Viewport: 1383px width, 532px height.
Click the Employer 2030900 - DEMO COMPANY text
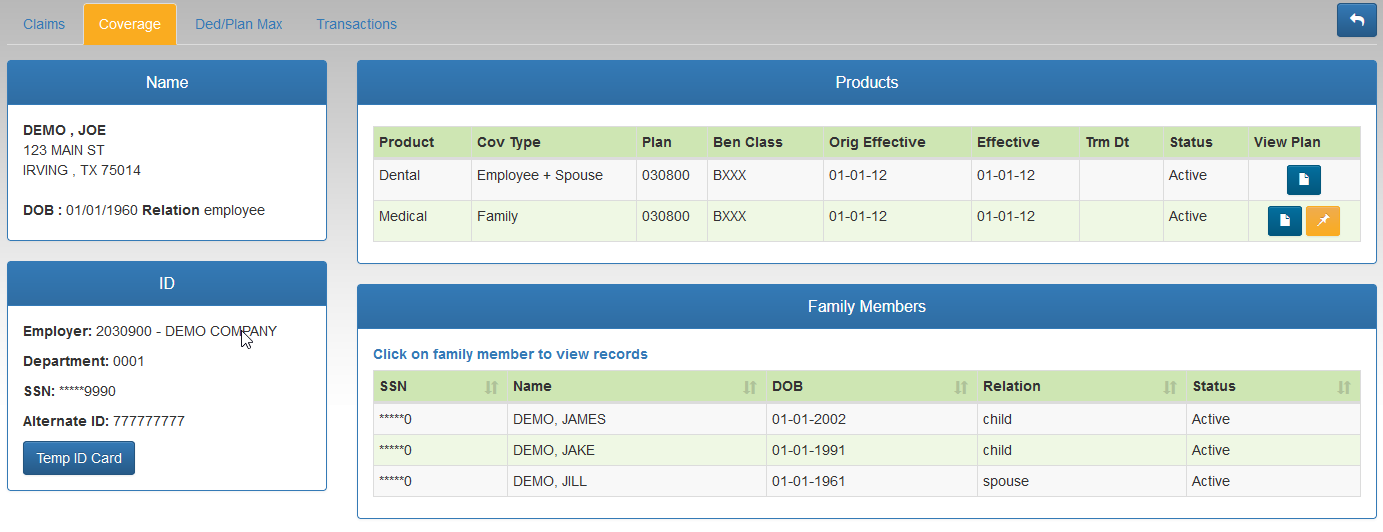pyautogui.click(x=150, y=331)
